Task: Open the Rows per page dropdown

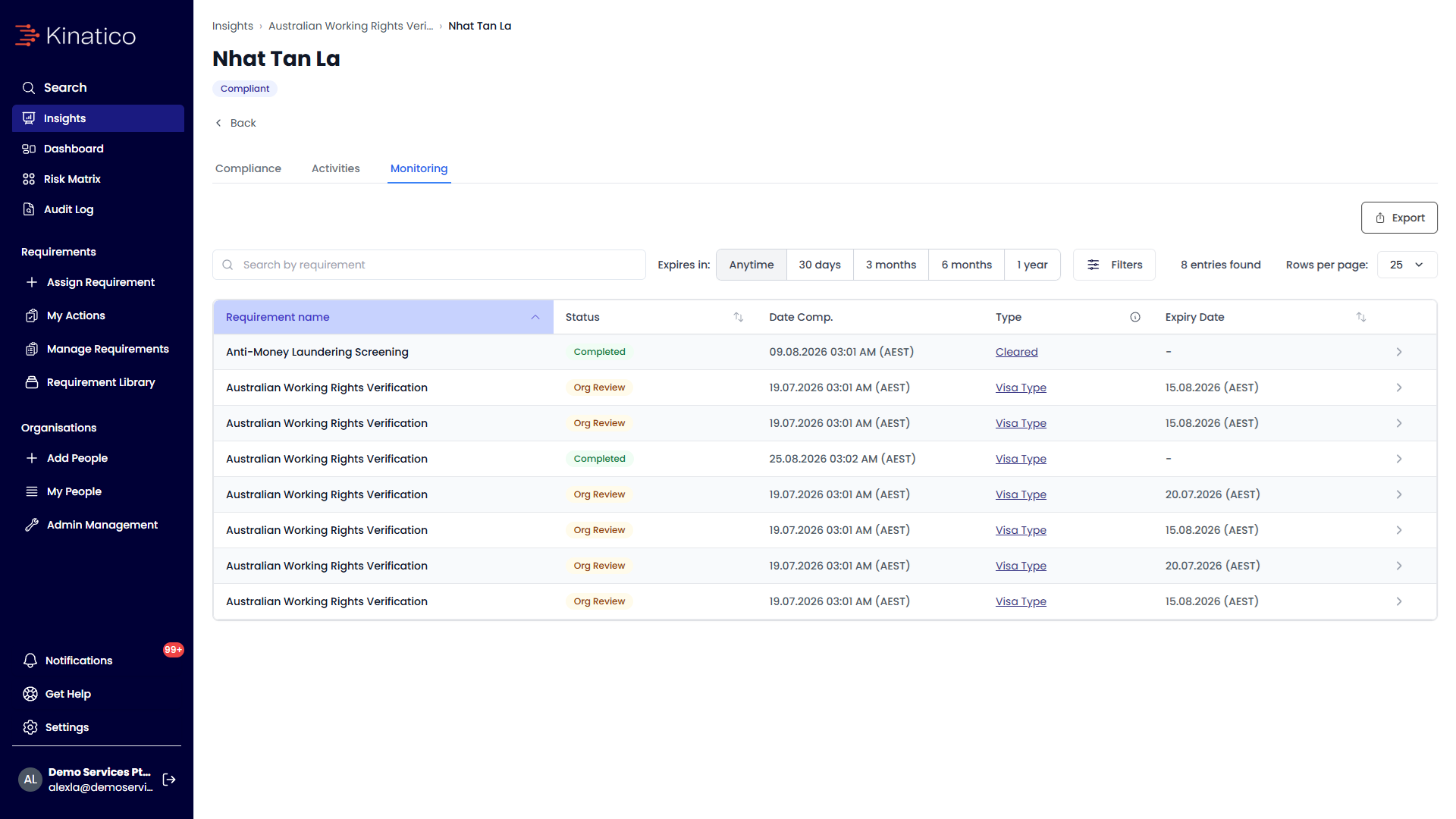Action: coord(1407,265)
